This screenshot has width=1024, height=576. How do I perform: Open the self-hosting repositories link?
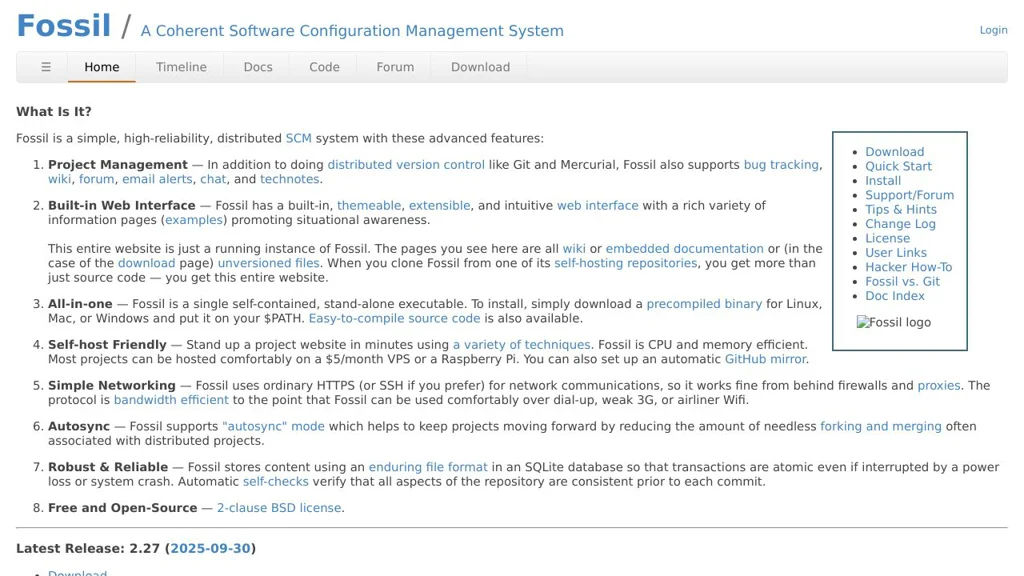pyautogui.click(x=625, y=263)
